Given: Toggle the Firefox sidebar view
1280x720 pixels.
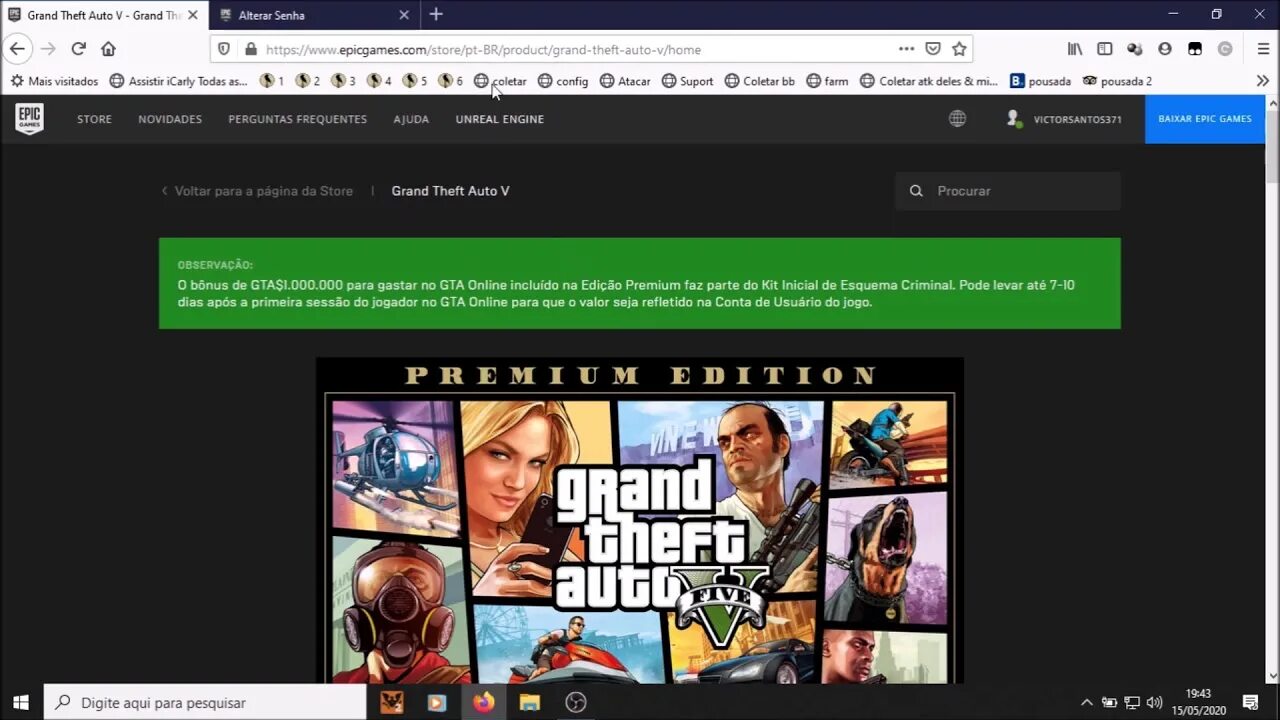Looking at the screenshot, I should pyautogui.click(x=1105, y=49).
